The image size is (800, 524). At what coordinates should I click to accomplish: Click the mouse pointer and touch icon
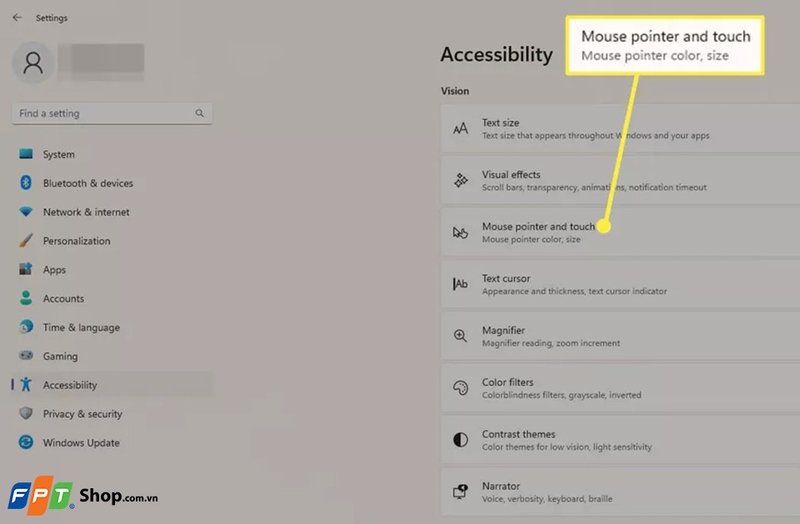click(x=460, y=233)
